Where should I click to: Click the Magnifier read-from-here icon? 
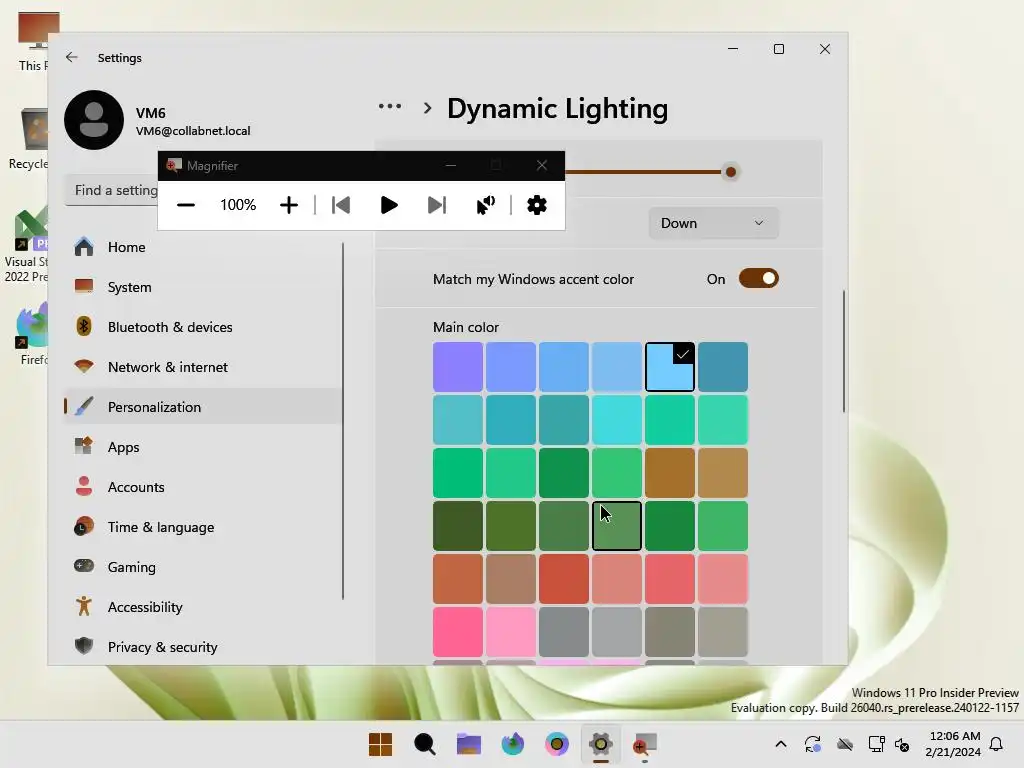[485, 205]
